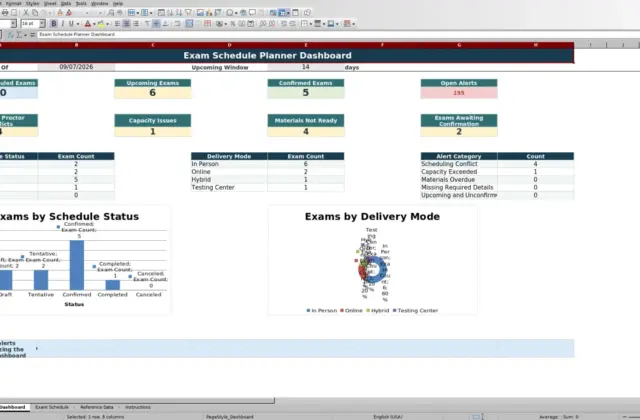Open the Borders dropdown arrow
The image size is (640, 420).
click(311, 24)
